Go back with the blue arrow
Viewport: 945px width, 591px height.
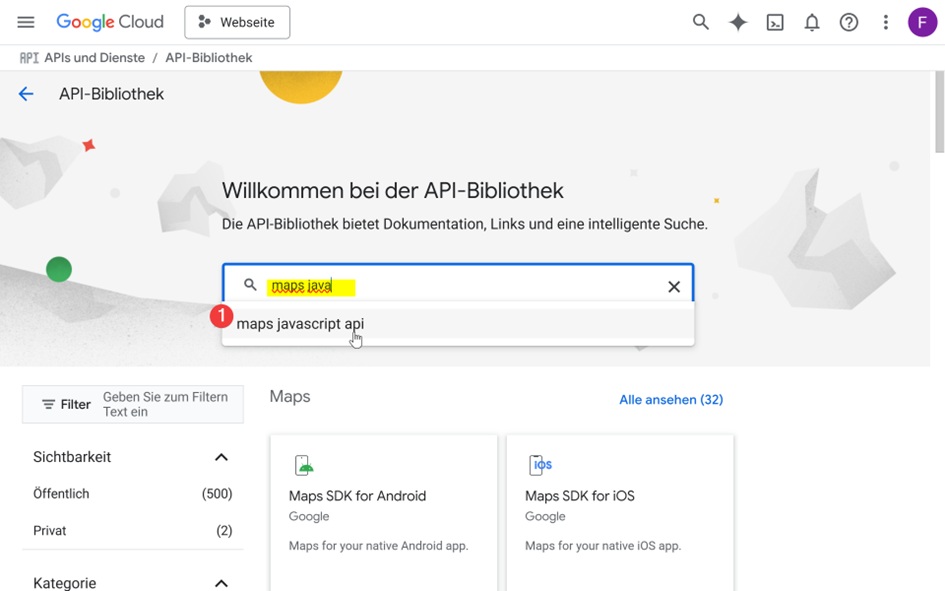pyautogui.click(x=26, y=94)
